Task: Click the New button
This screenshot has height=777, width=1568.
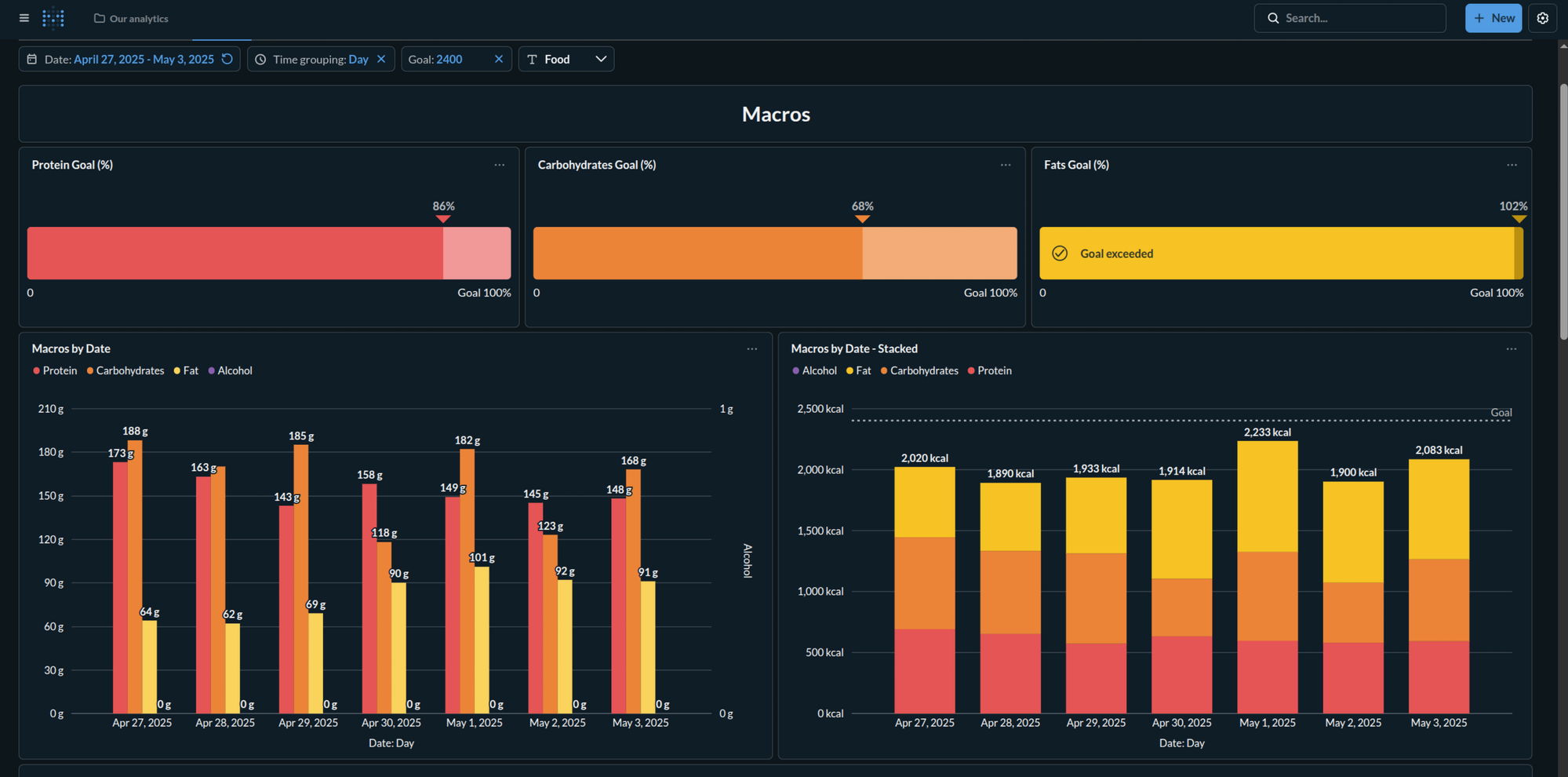Action: [x=1493, y=17]
